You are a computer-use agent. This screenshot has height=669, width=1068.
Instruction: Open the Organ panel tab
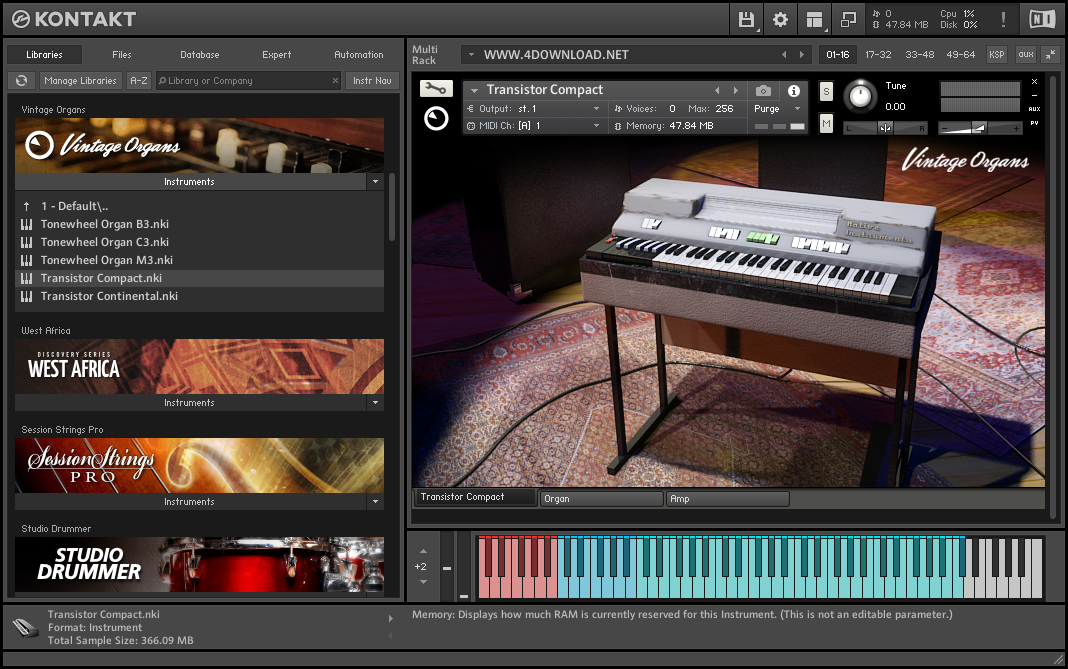[601, 499]
